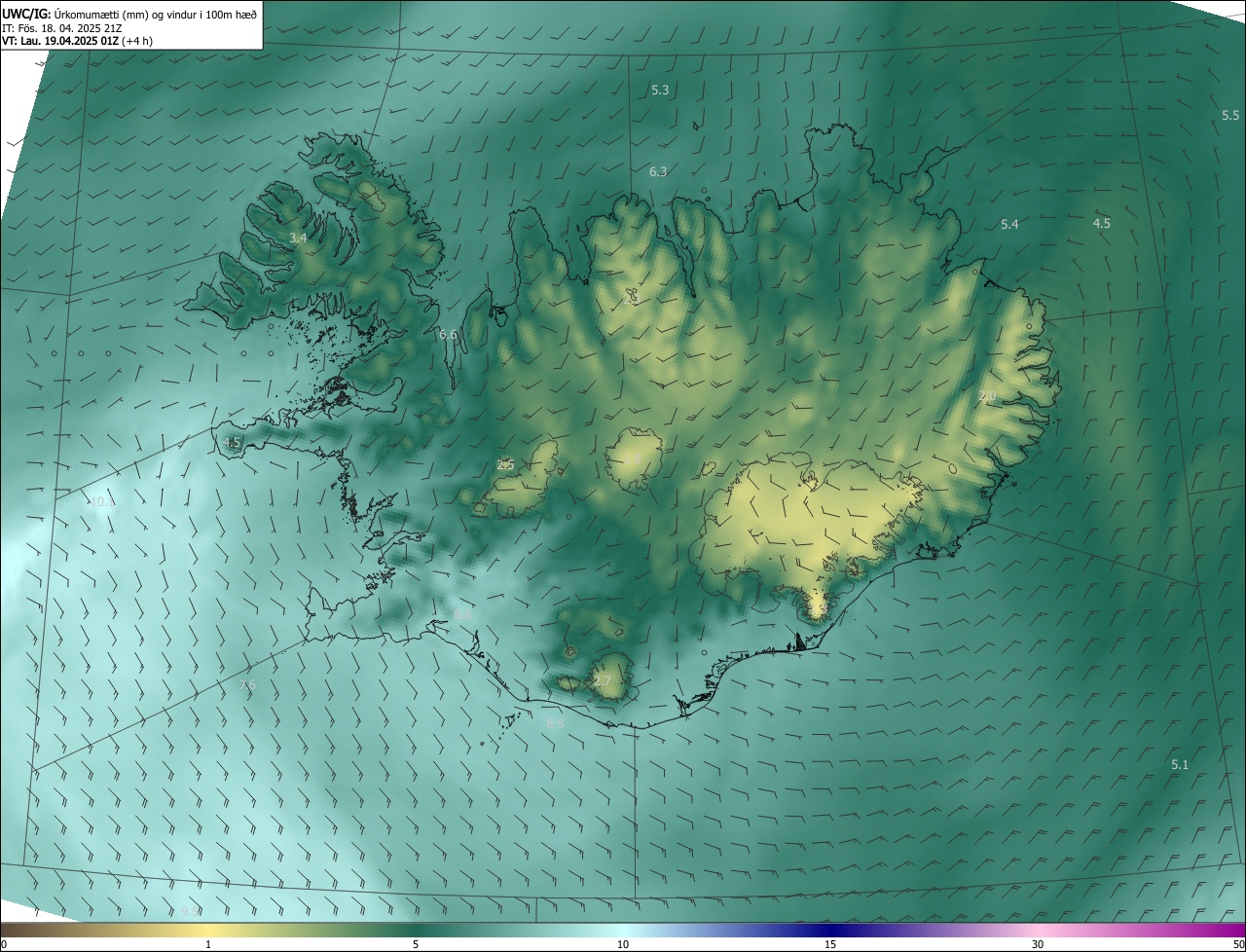
Task: Click the colorbar tick labeled 5
Action: pos(416,944)
